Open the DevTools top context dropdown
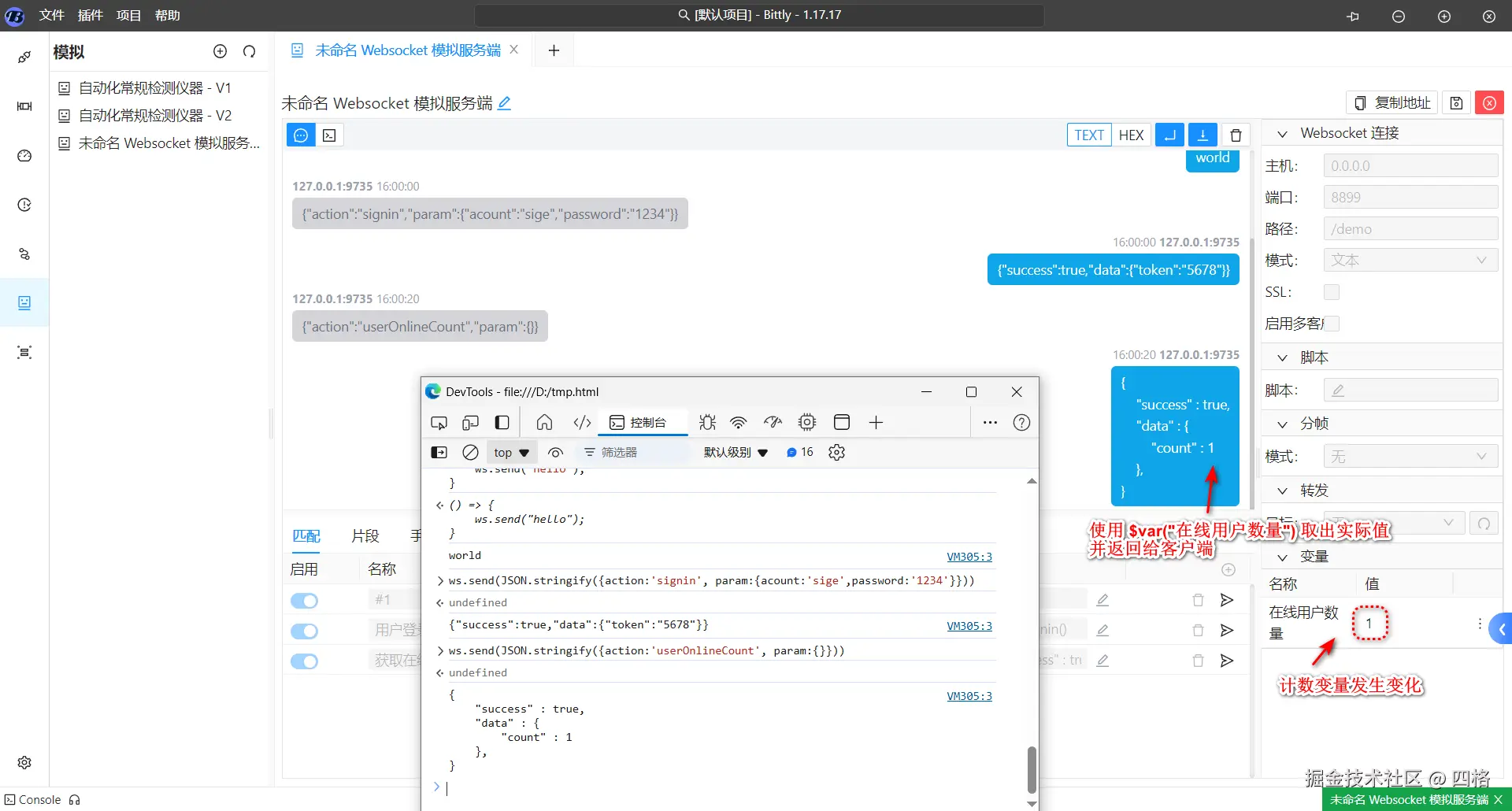The width and height of the screenshot is (1512, 811). click(511, 453)
